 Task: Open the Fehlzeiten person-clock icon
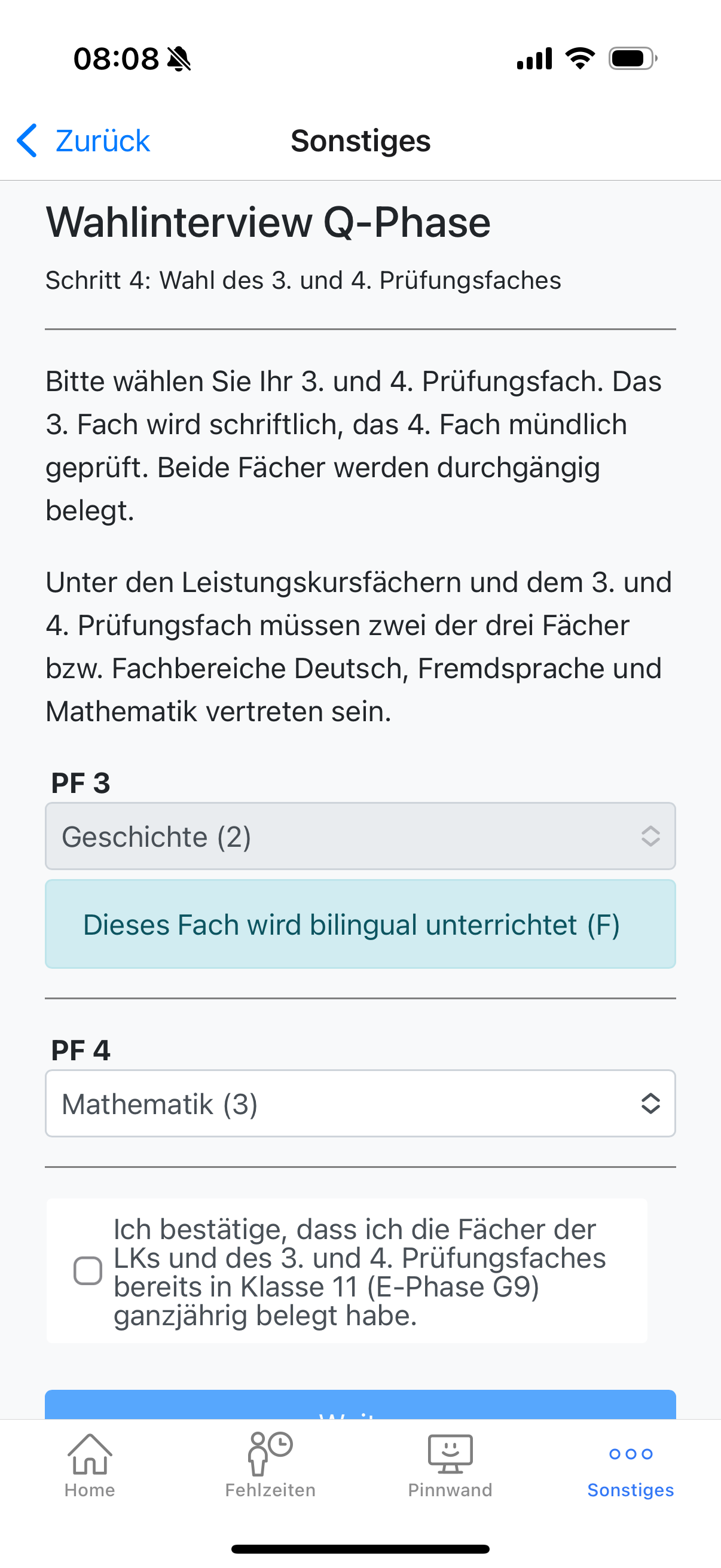tap(270, 1454)
